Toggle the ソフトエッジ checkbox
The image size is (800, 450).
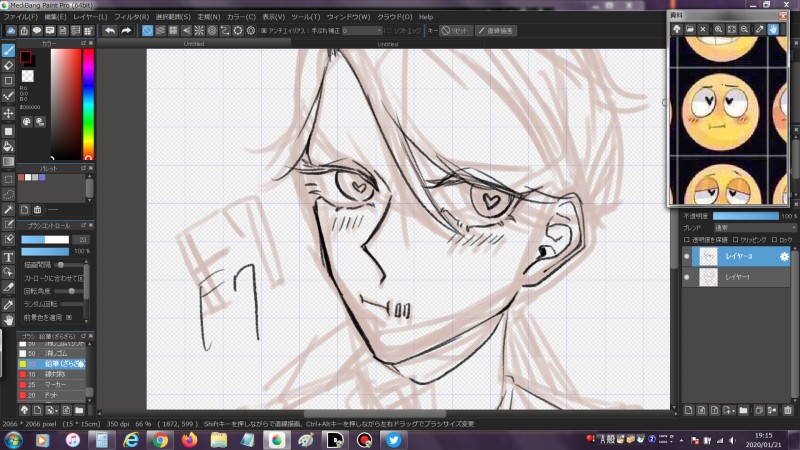pyautogui.click(x=389, y=31)
